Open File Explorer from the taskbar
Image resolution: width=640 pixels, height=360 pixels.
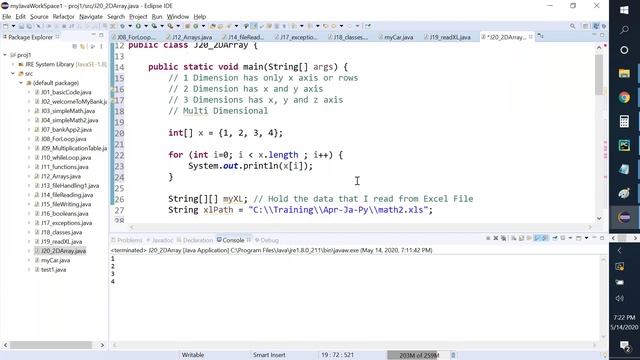pos(624,73)
